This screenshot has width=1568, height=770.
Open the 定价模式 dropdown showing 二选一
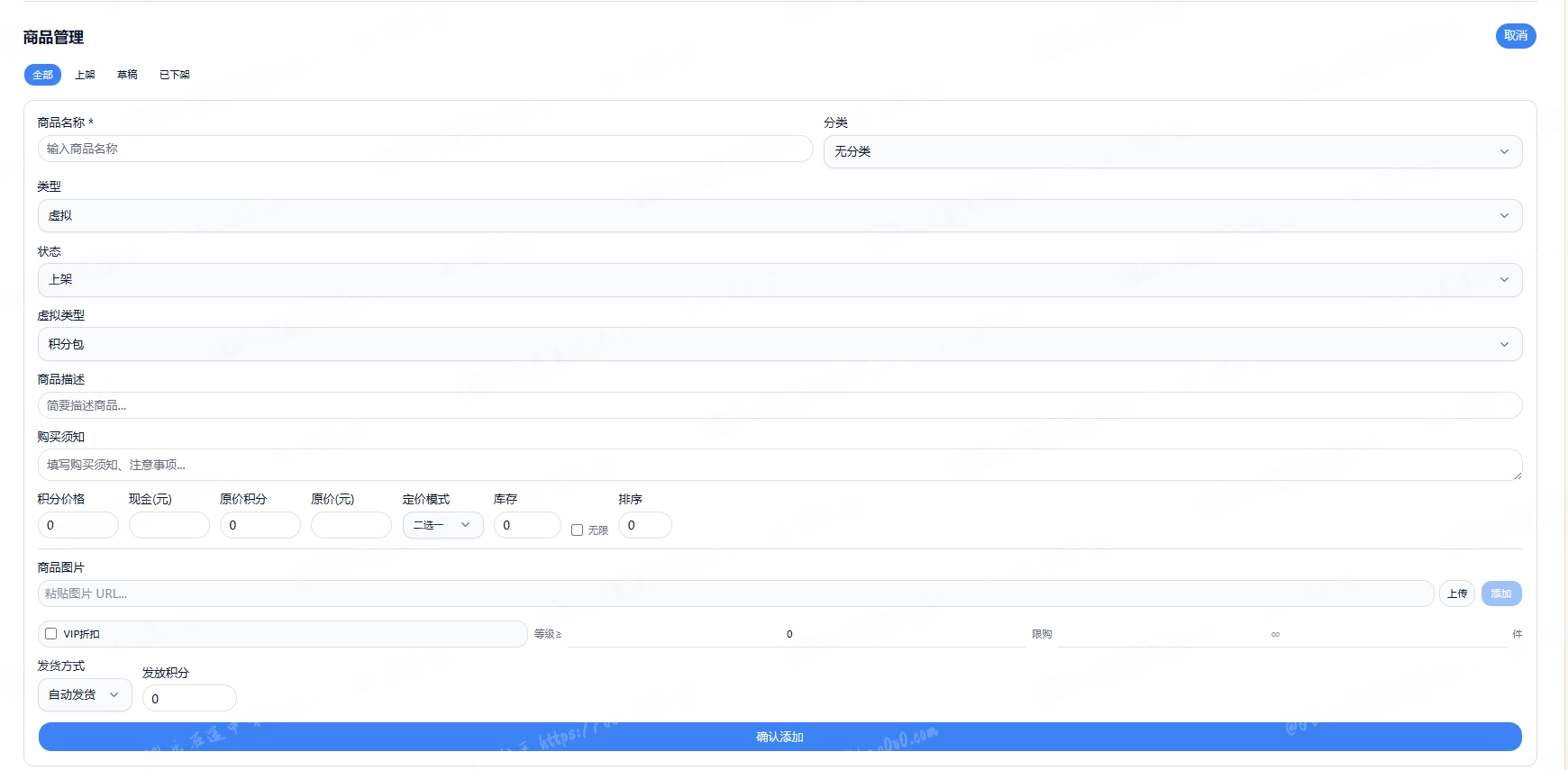(x=442, y=525)
